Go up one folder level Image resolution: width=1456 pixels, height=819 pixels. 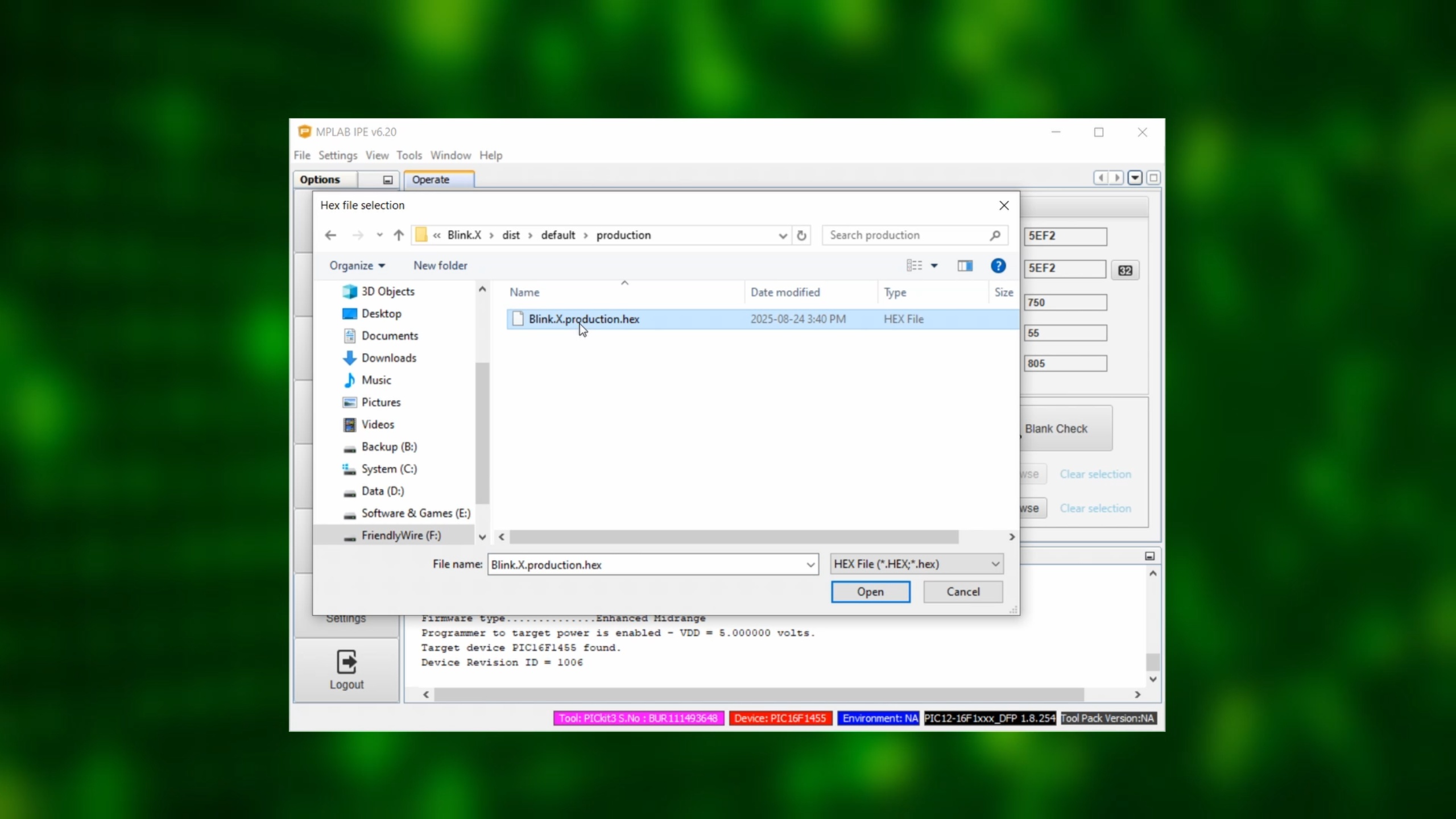point(398,235)
